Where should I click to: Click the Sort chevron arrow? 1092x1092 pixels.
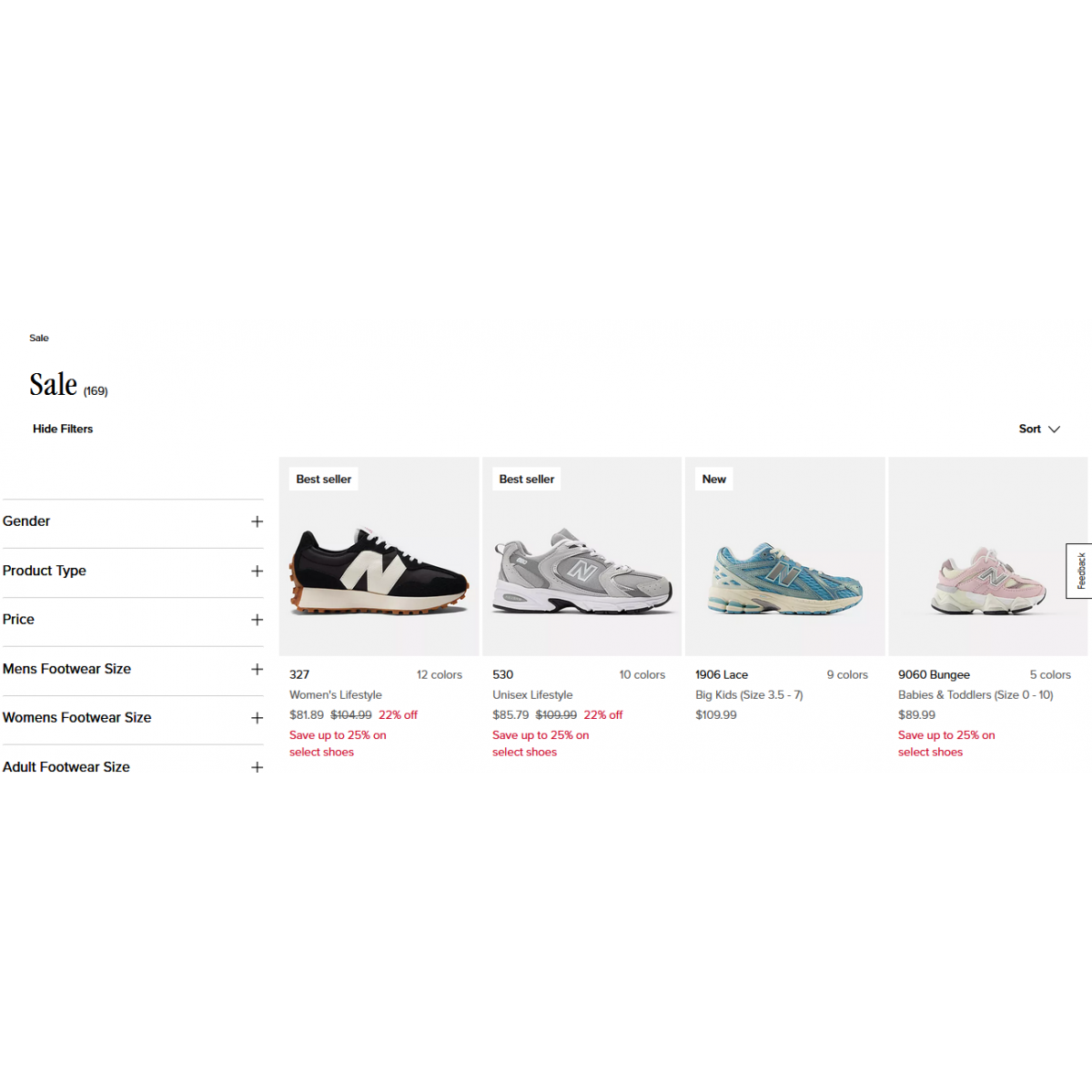tap(1055, 430)
